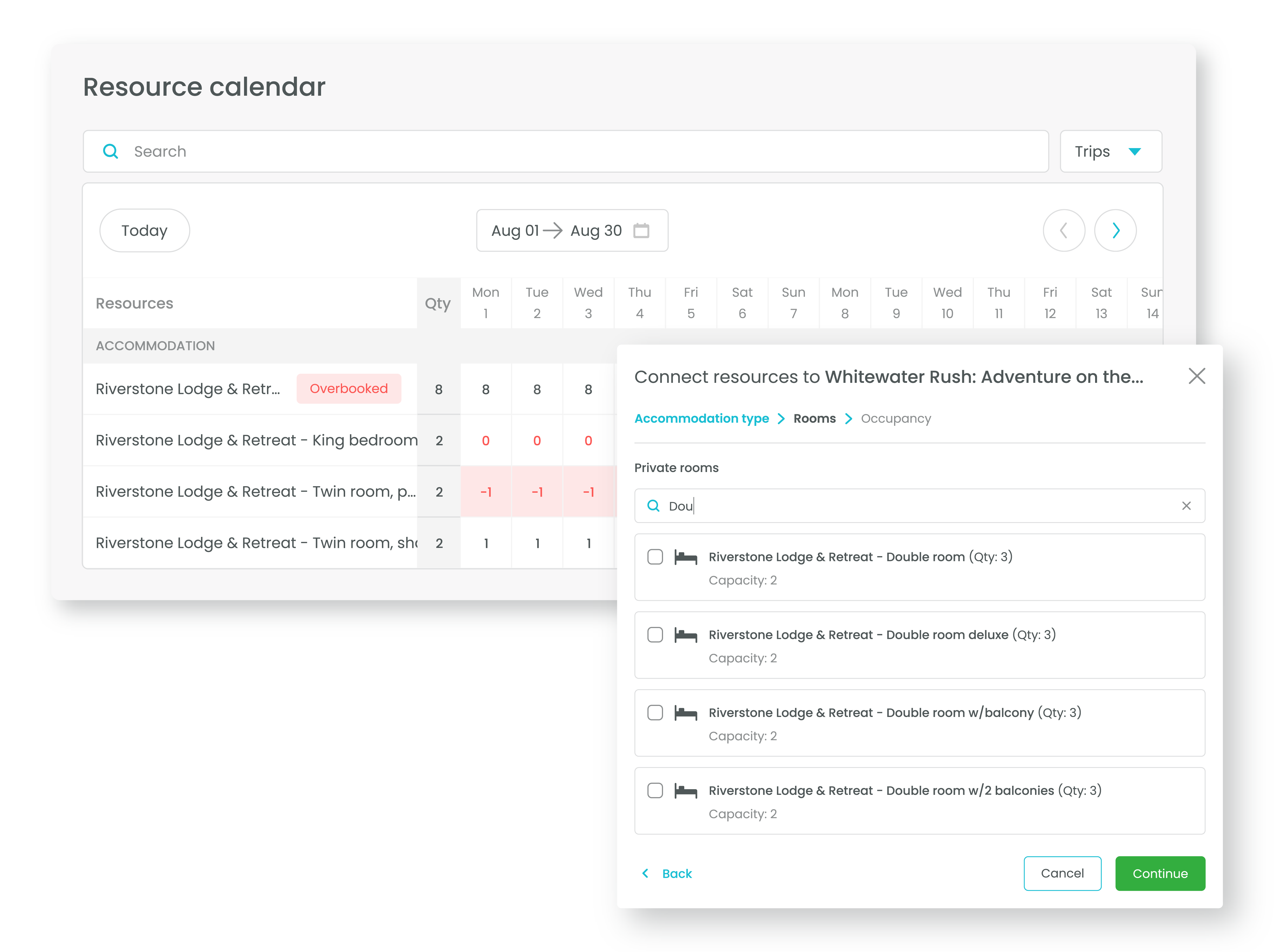The width and height of the screenshot is (1274, 952).
Task: Click bed icon for Double room deluxe
Action: 685,635
